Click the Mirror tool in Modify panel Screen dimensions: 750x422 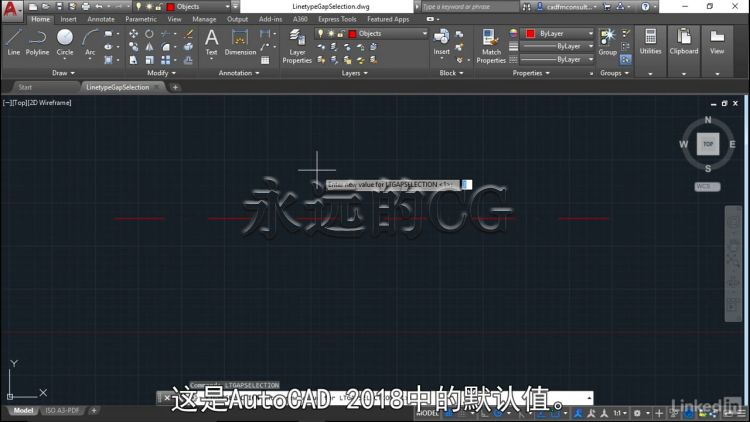pos(149,47)
